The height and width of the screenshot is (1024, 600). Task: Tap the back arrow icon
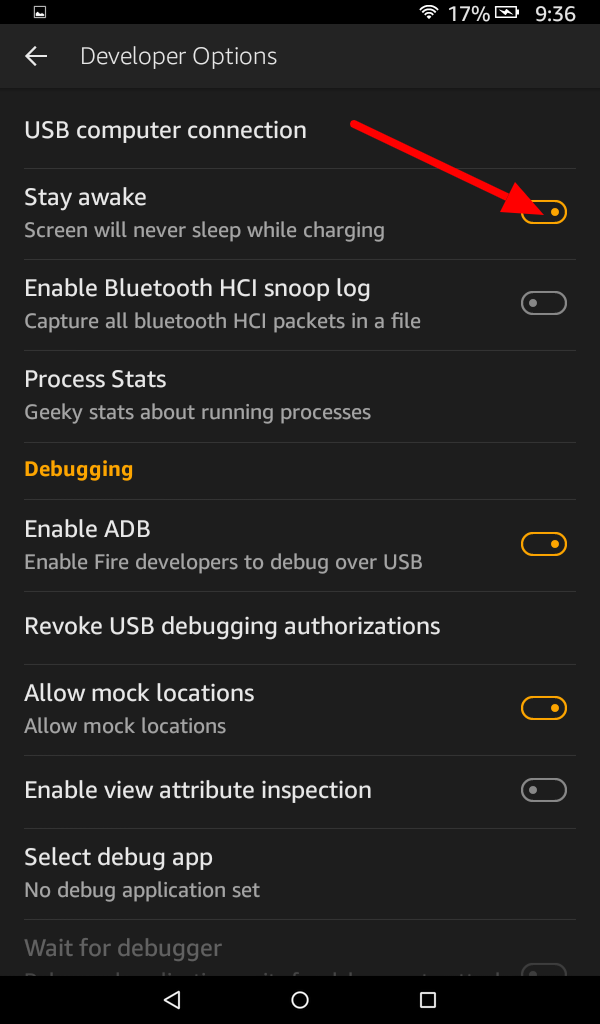(x=36, y=56)
